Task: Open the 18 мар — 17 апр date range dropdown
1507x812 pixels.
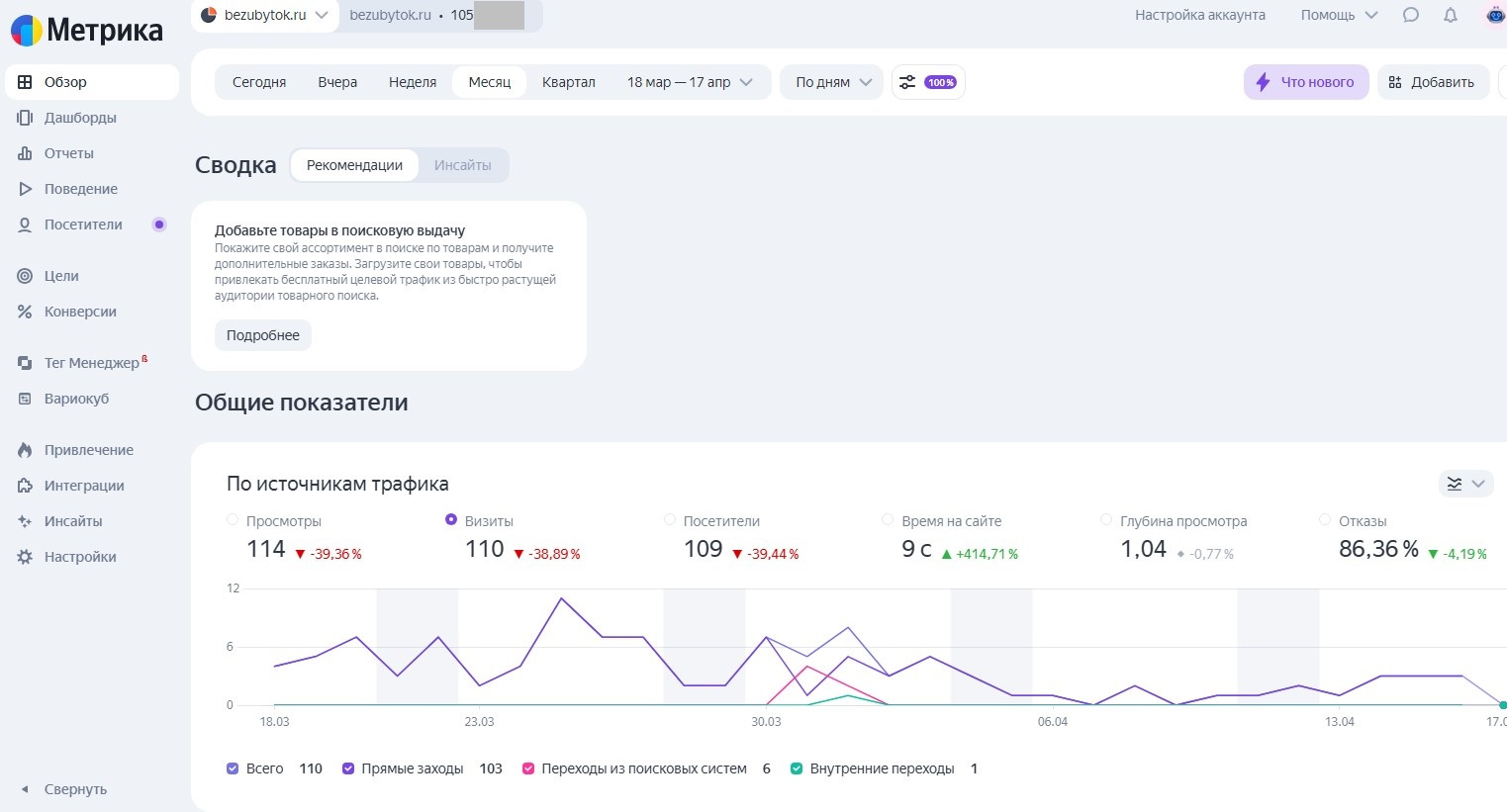Action: click(x=690, y=82)
